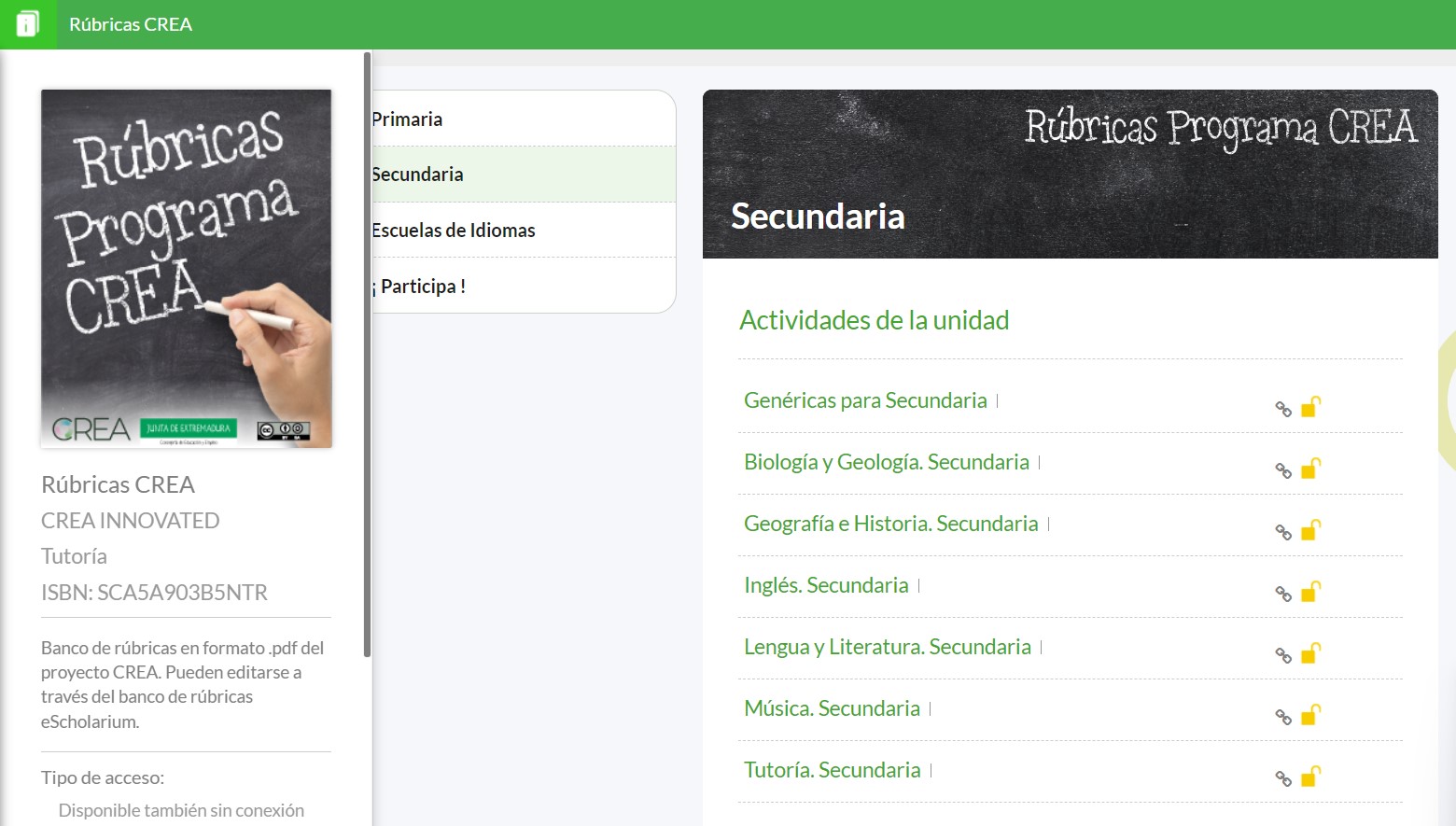Click the link icon for Tutoría. Secundaria
1456x826 pixels.
pyautogui.click(x=1283, y=778)
